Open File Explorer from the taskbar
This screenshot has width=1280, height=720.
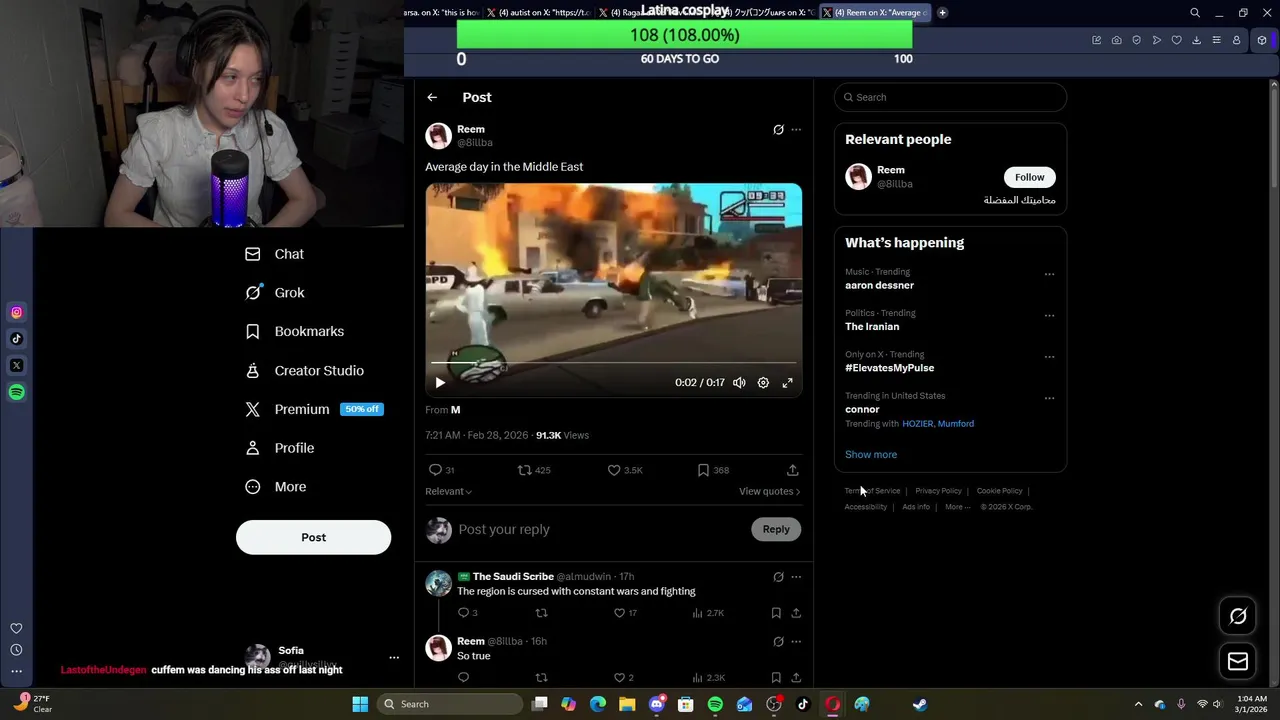pos(627,704)
